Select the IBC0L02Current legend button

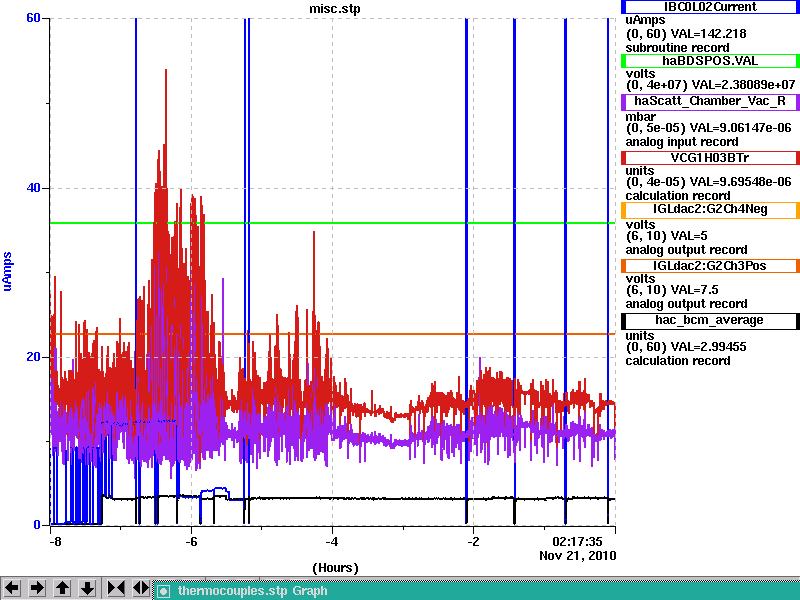click(710, 7)
